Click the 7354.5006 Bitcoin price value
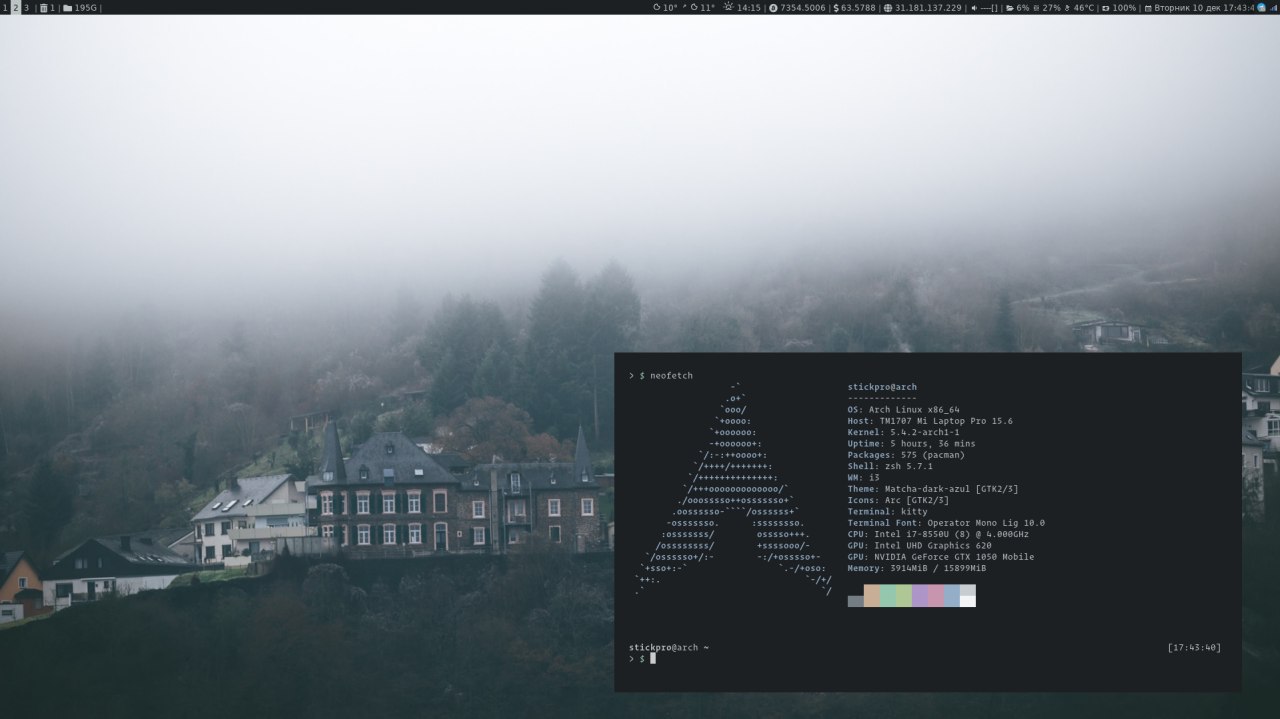Screen dimensions: 1280x719 (x=803, y=7)
